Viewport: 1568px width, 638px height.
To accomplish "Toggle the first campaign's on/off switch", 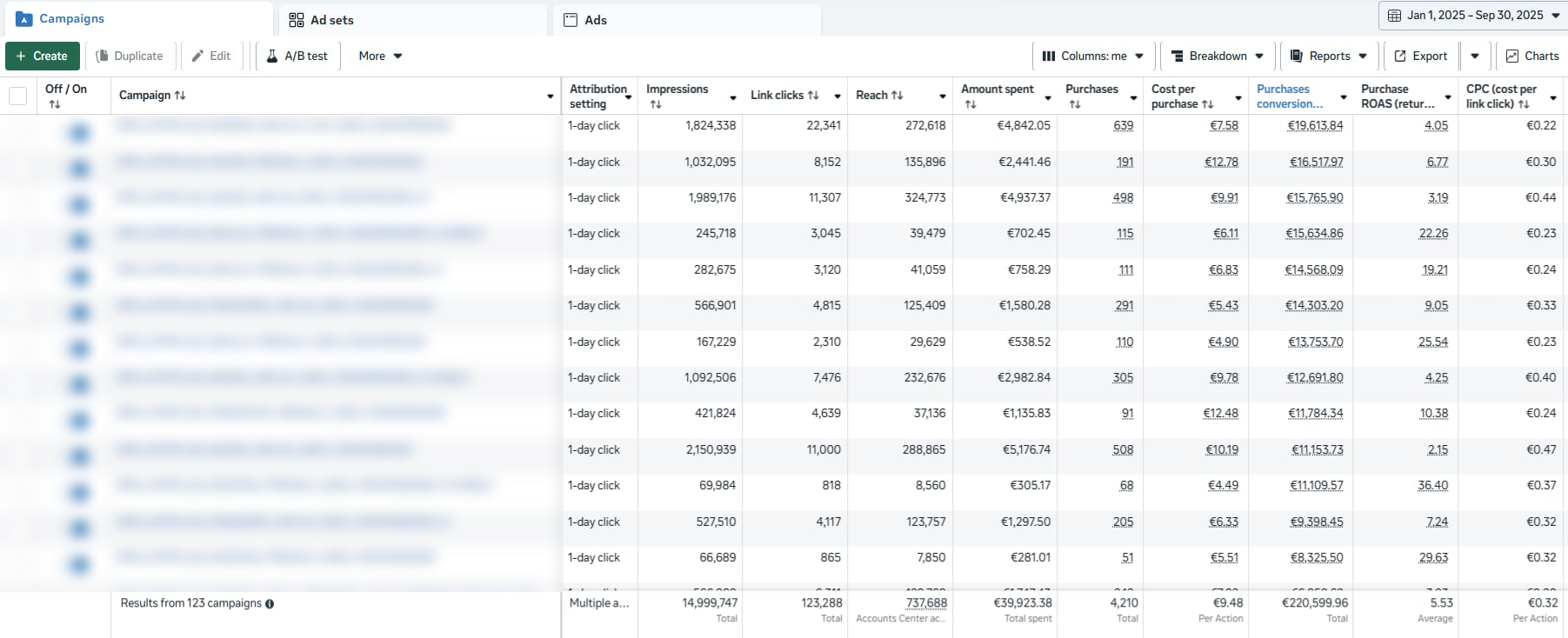I will click(x=79, y=133).
